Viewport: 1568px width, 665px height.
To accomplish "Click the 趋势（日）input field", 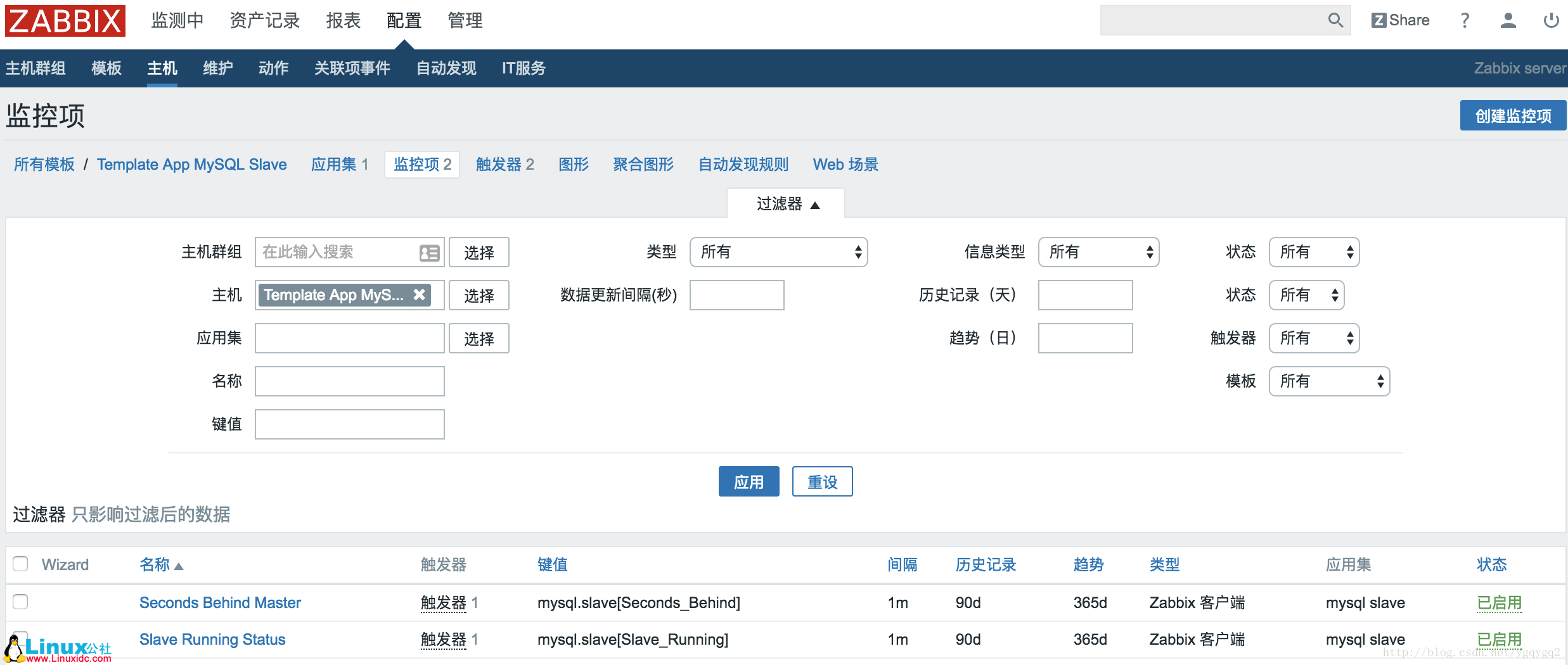I will pyautogui.click(x=1086, y=338).
